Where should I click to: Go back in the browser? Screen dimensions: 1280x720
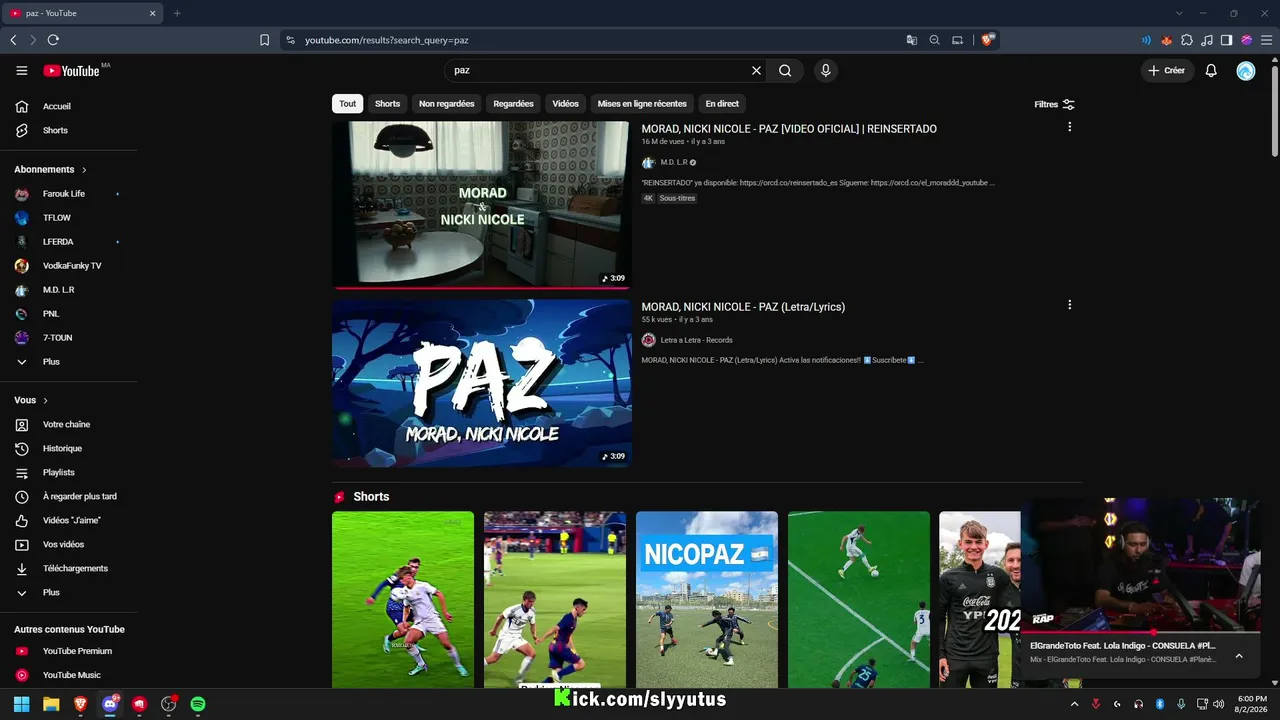point(13,40)
